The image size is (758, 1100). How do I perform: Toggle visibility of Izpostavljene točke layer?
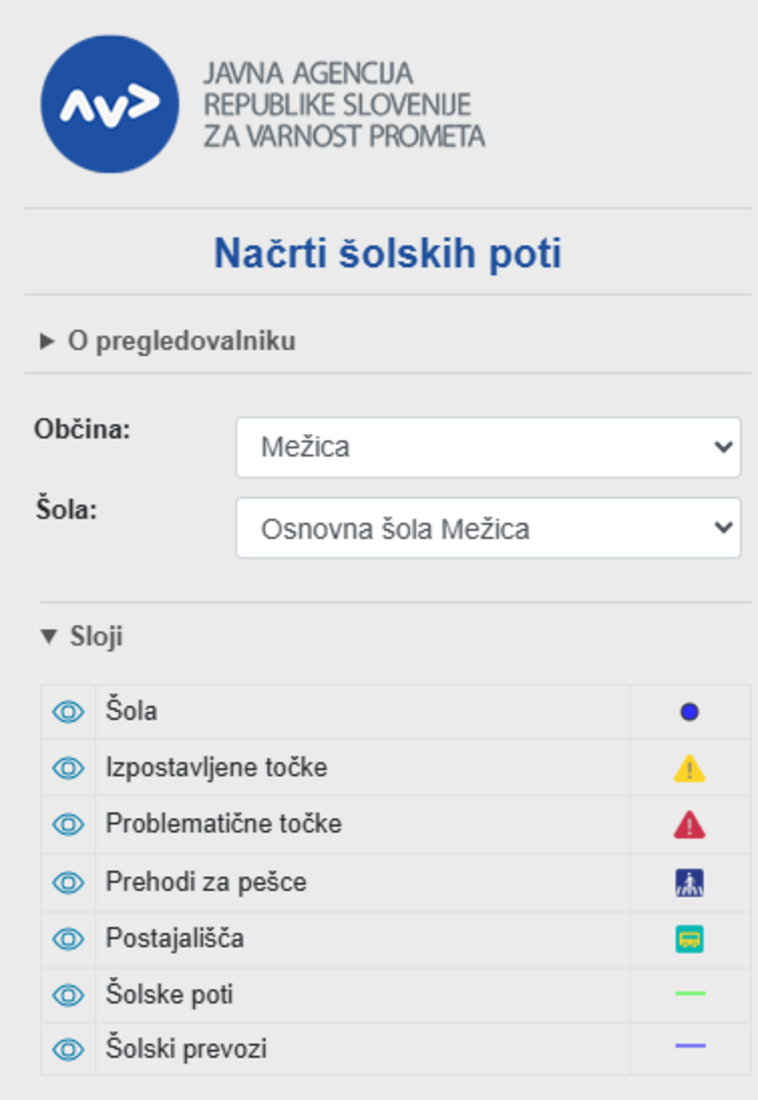pos(68,768)
